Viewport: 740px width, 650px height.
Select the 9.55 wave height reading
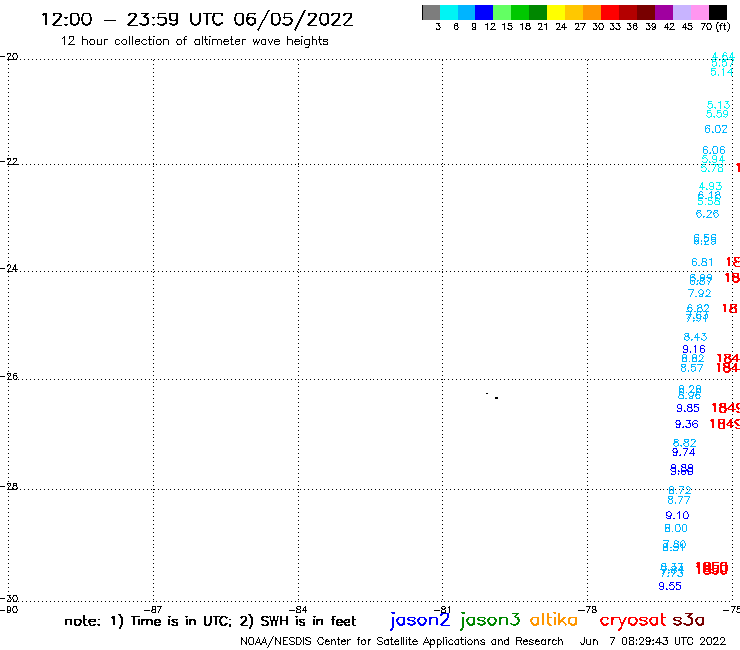[x=670, y=586]
